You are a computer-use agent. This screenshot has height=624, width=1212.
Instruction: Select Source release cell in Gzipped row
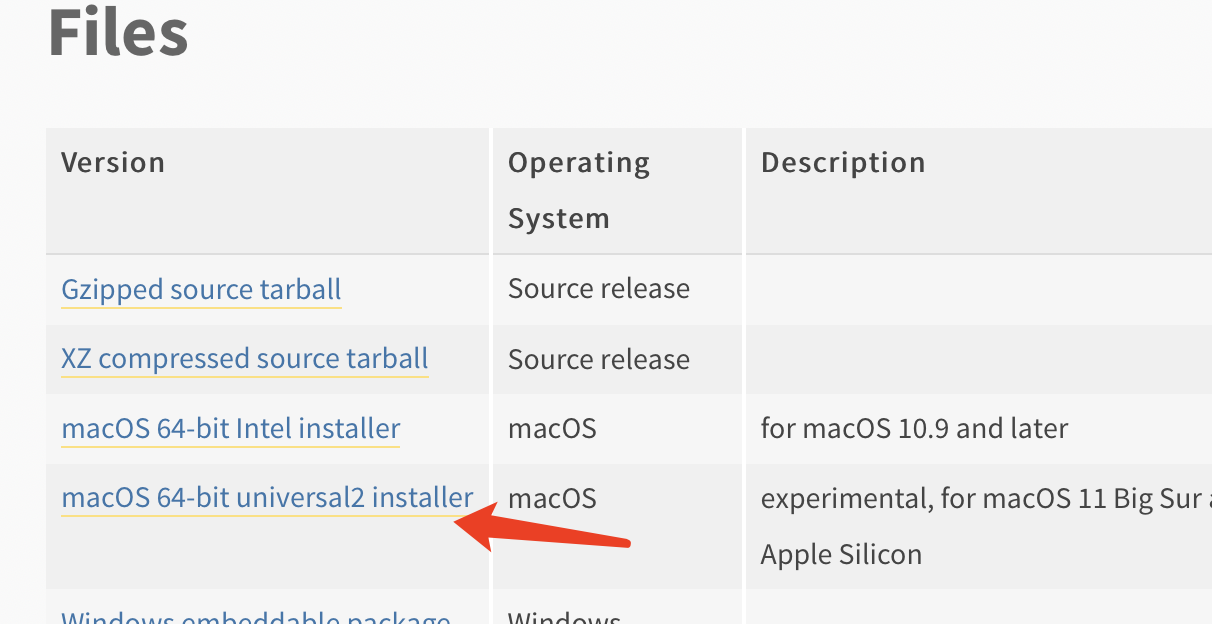point(599,289)
